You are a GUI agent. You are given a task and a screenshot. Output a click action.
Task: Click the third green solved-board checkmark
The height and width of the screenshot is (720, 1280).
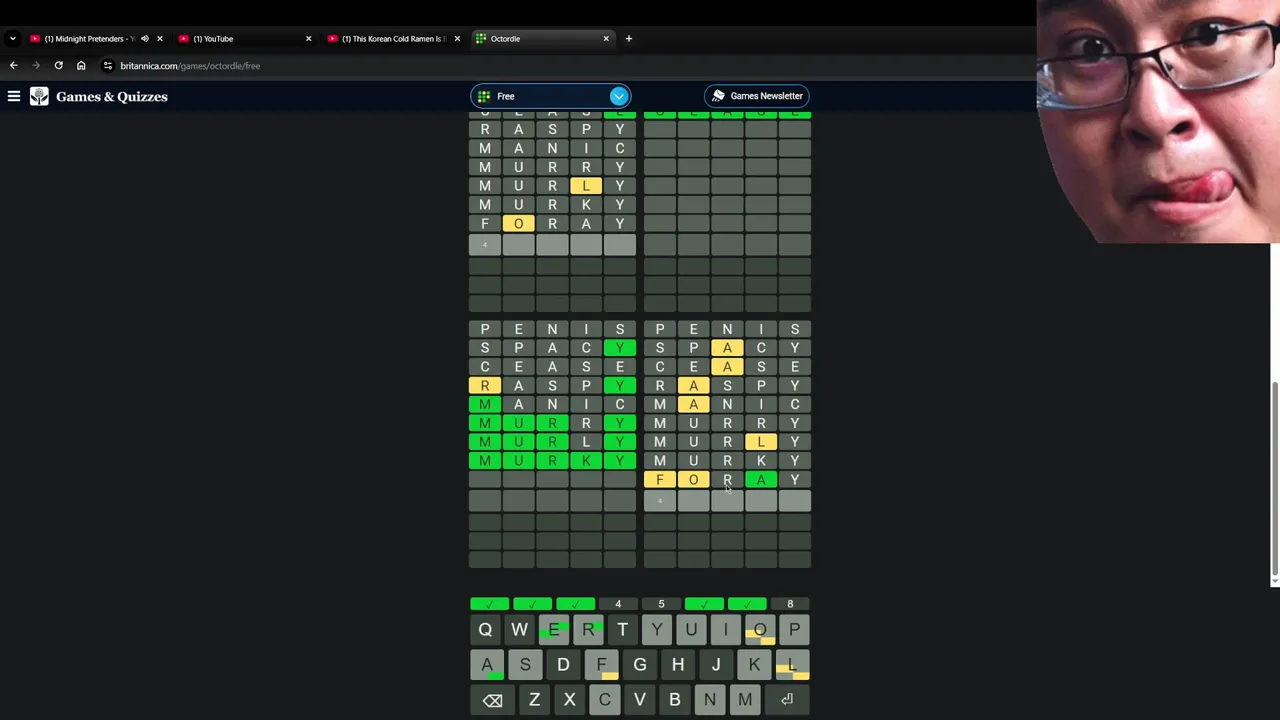pyautogui.click(x=575, y=604)
